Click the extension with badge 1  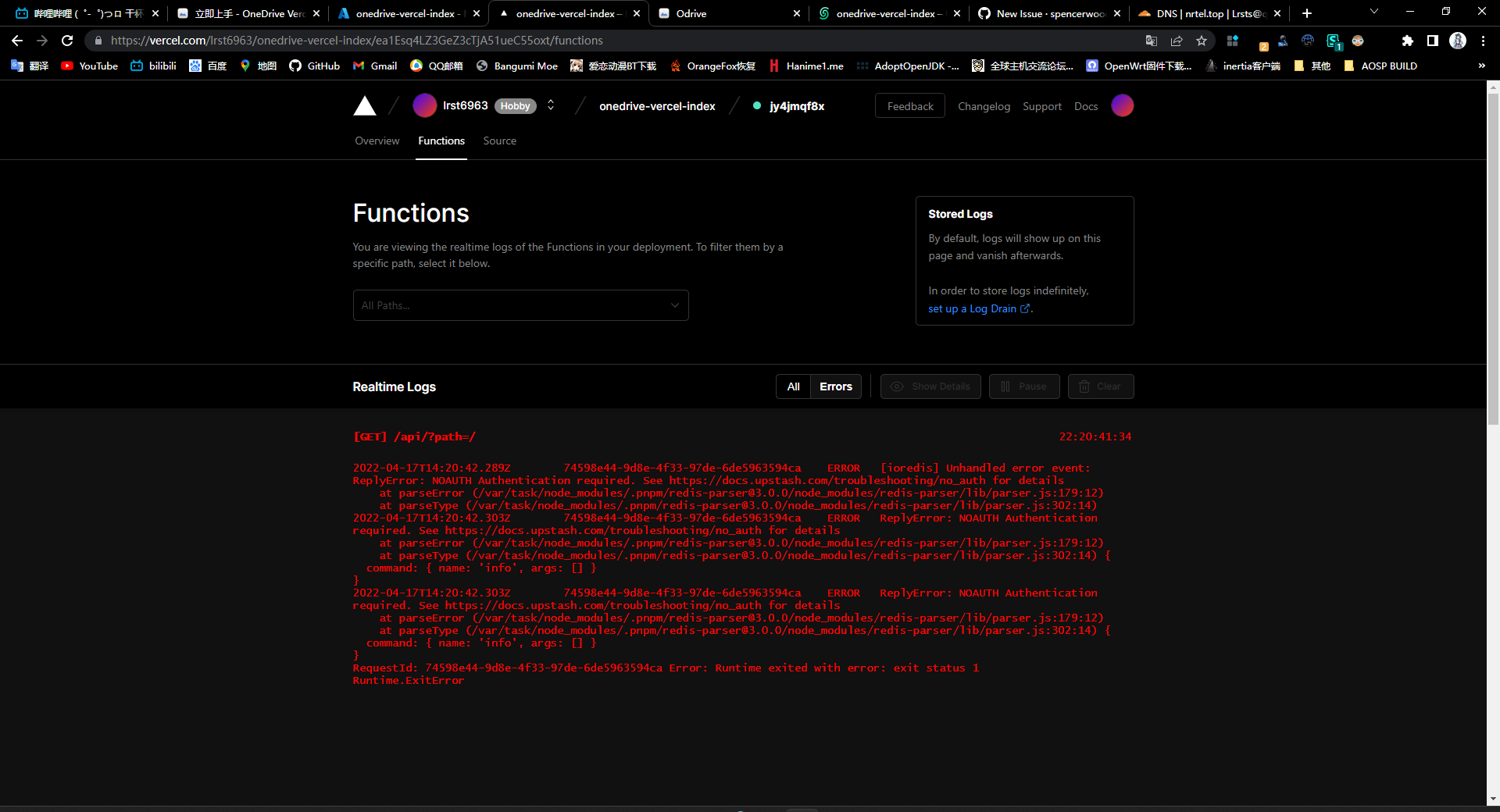point(1334,41)
